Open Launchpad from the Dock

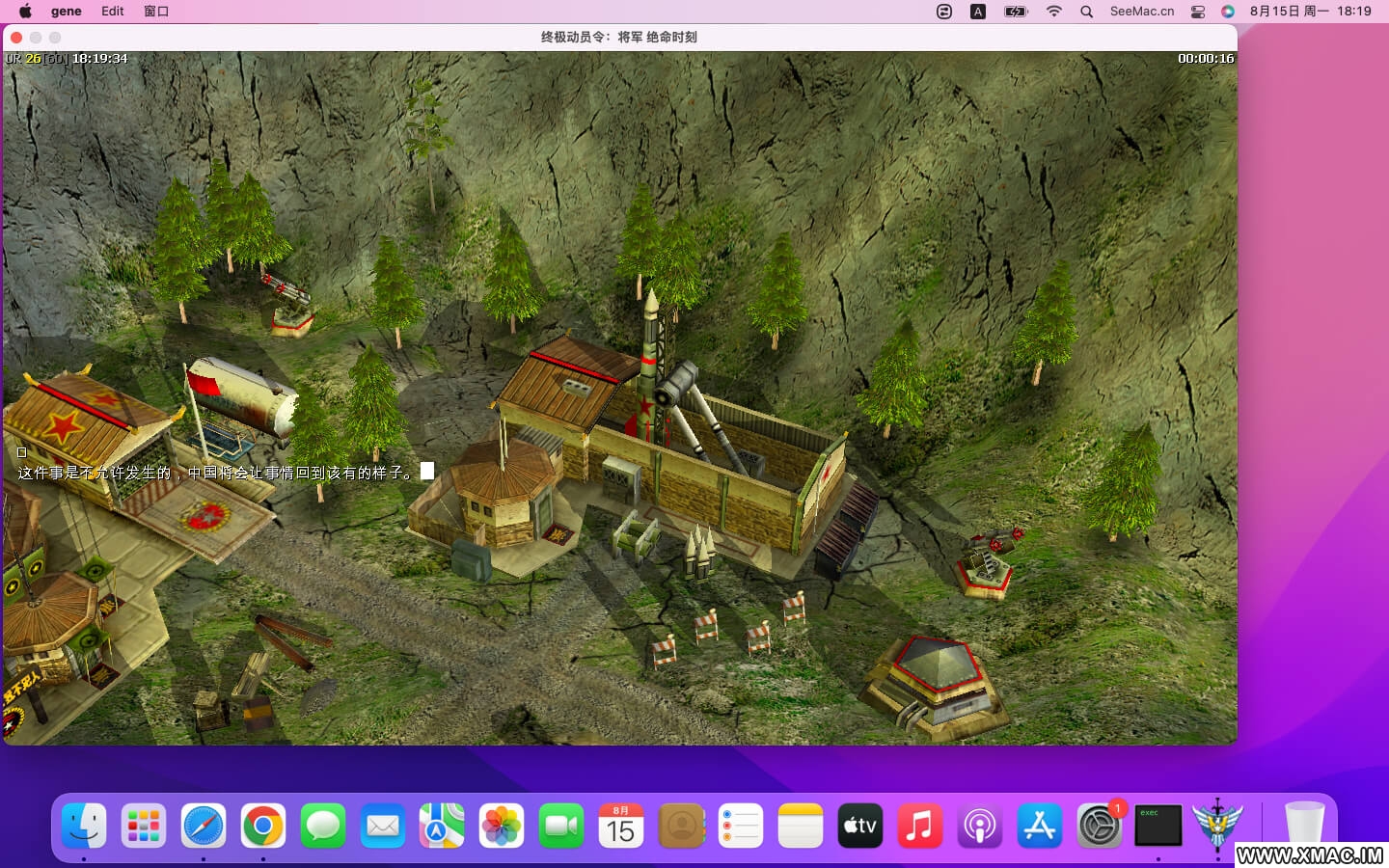144,826
